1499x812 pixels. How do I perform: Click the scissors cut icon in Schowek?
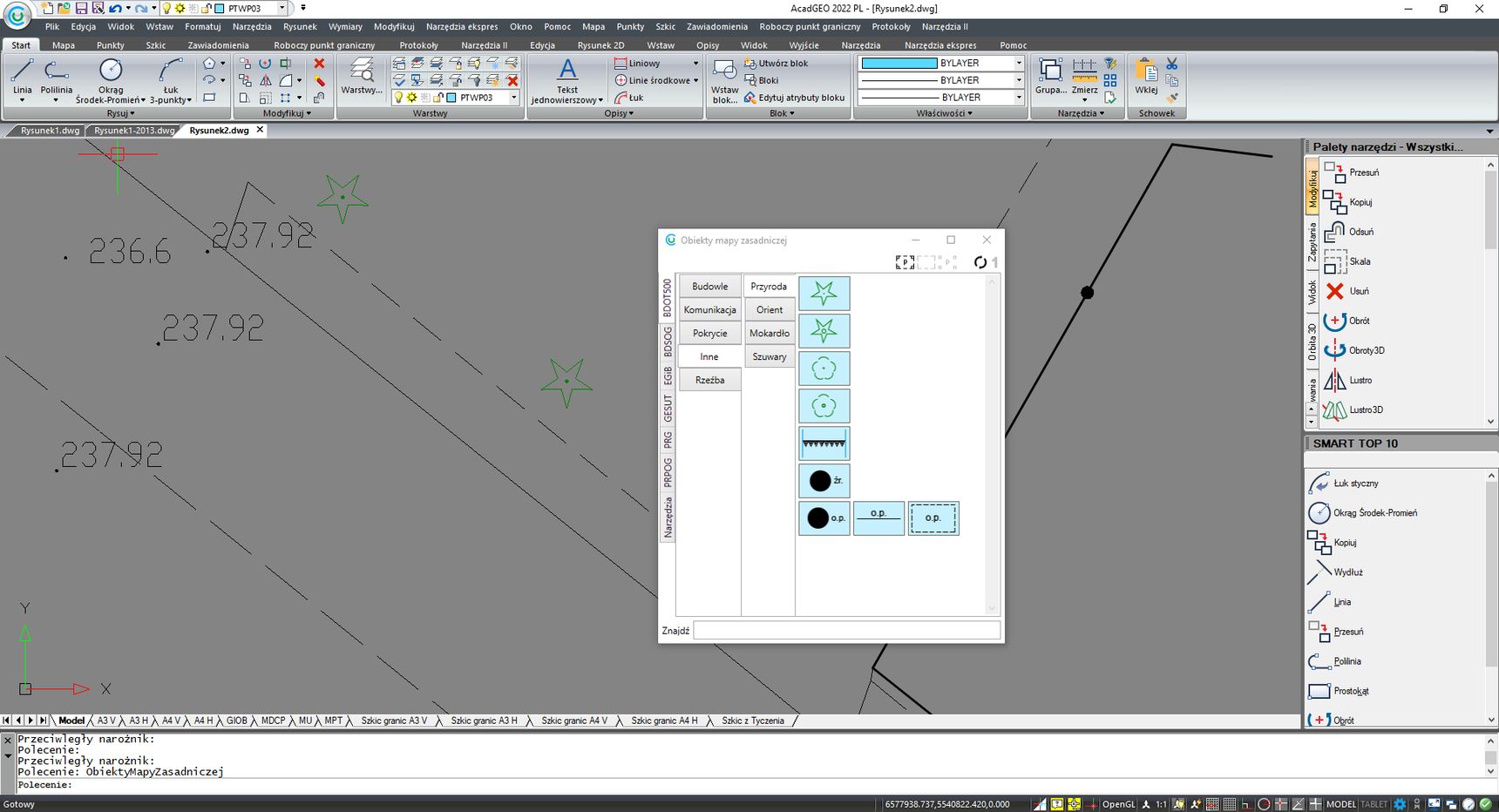(1171, 64)
